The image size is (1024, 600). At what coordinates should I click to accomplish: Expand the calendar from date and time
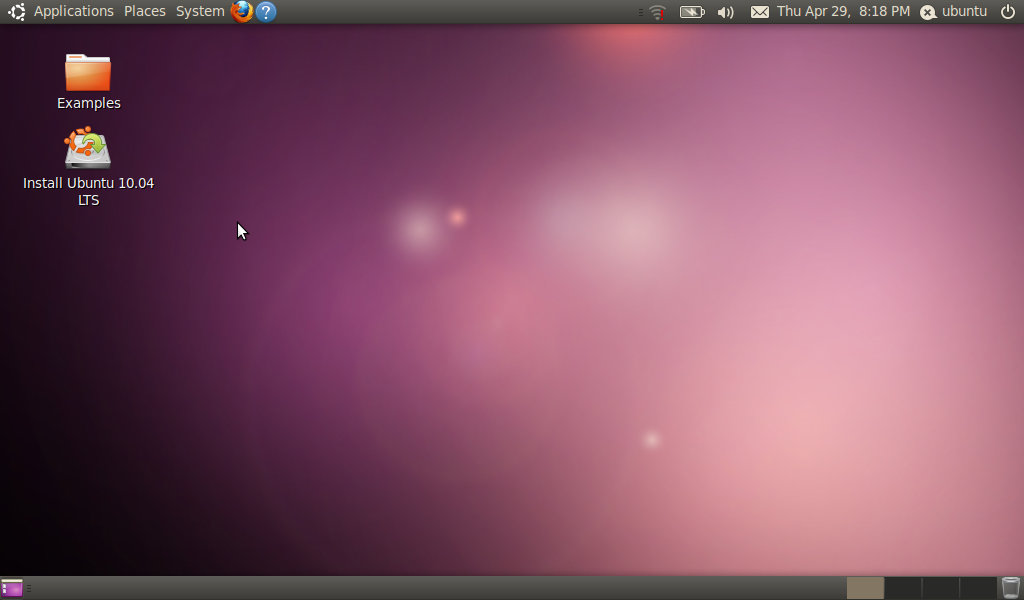click(x=843, y=12)
